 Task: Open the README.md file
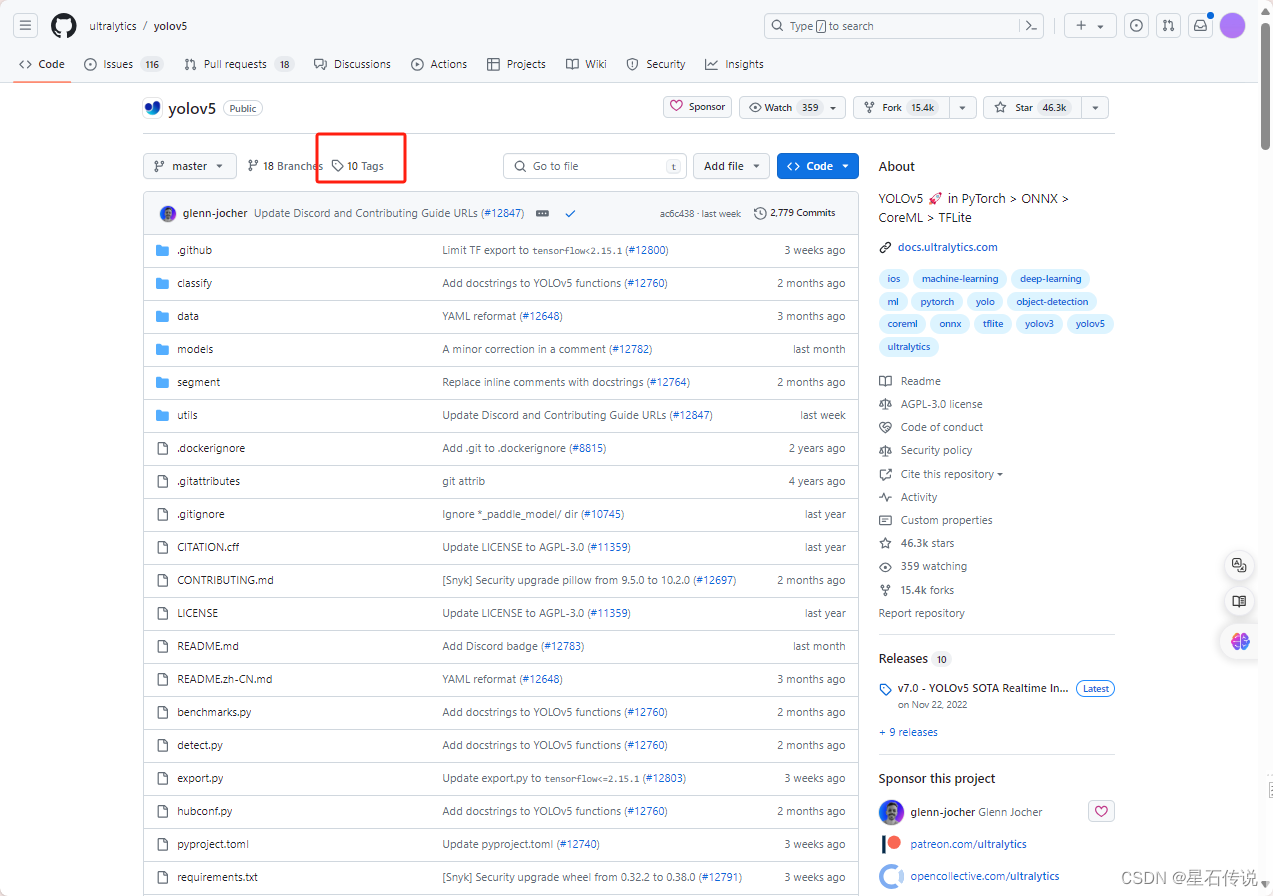208,646
